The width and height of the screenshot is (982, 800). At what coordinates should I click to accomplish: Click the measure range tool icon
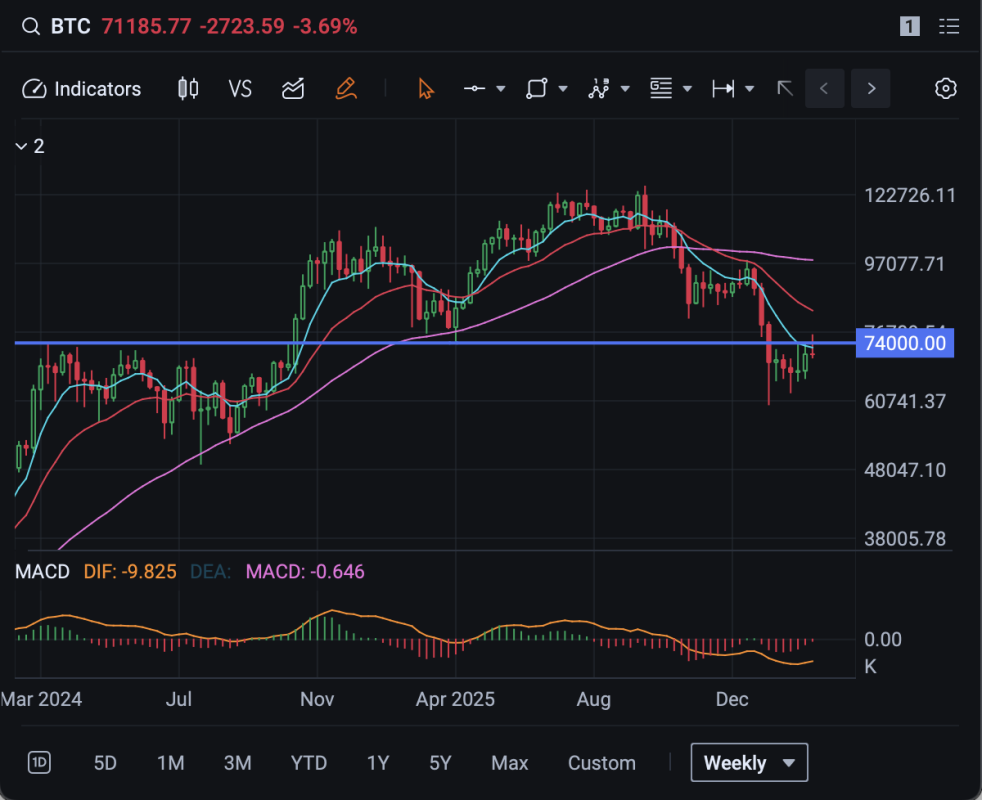click(x=723, y=89)
